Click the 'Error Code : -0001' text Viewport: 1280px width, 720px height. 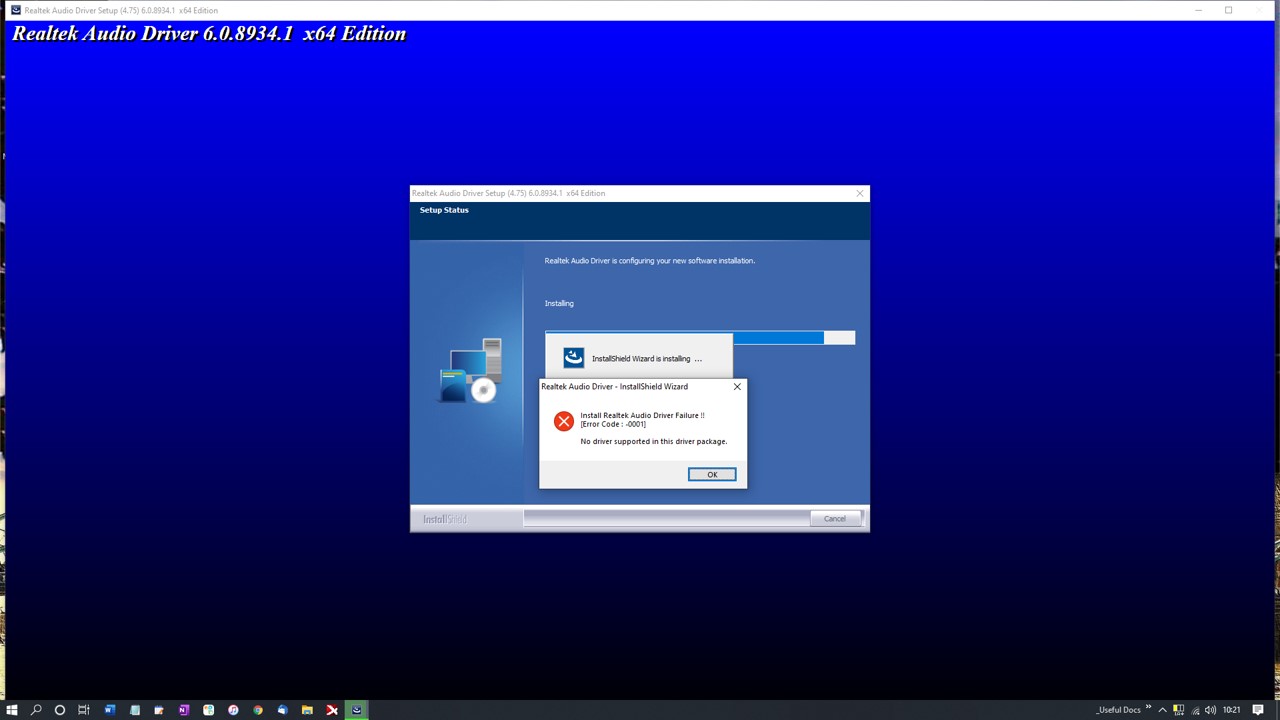click(613, 424)
